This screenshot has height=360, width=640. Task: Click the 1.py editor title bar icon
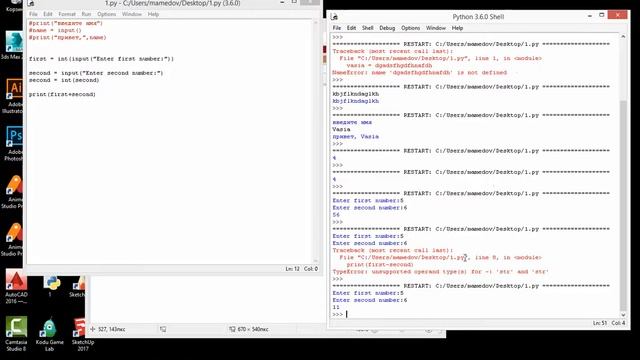click(x=31, y=3)
